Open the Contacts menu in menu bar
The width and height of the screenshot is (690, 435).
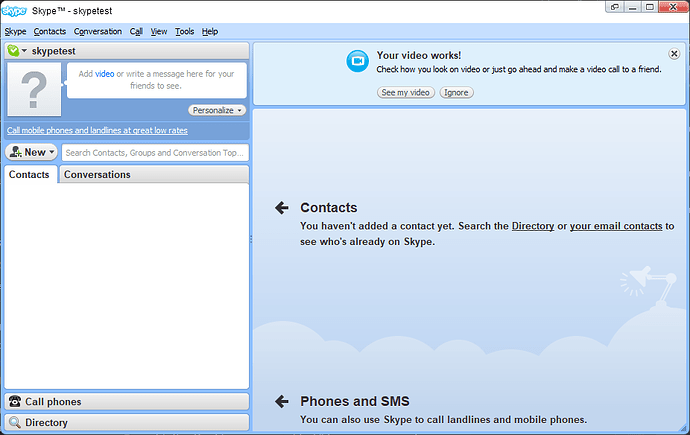[50, 32]
